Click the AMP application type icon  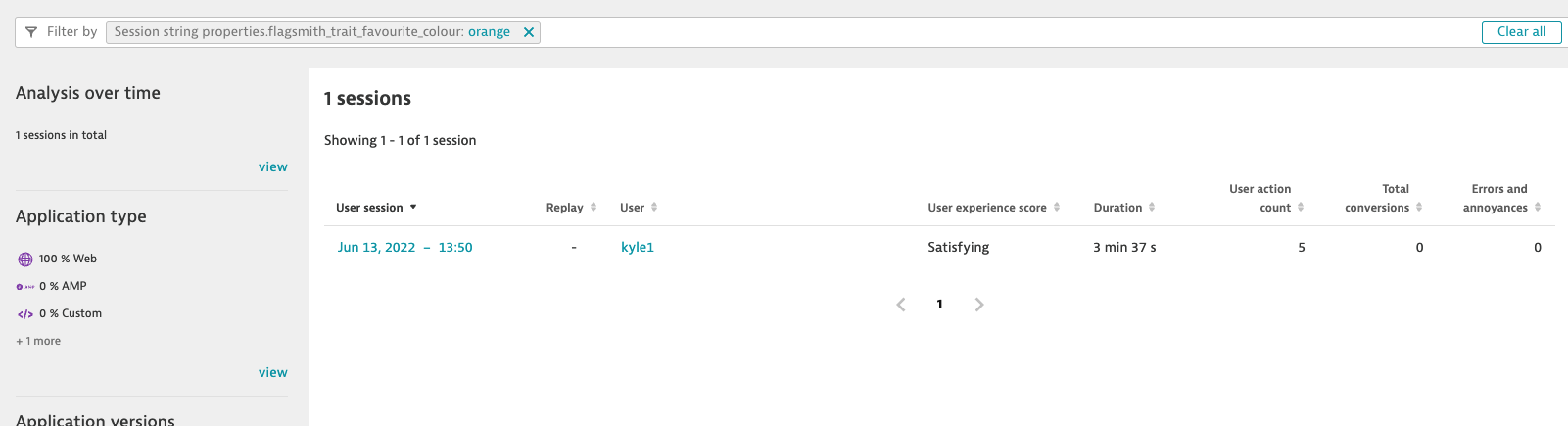point(25,287)
